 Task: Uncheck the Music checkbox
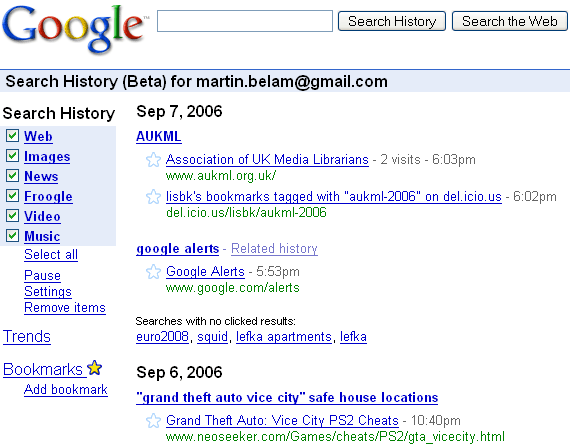coord(12,236)
